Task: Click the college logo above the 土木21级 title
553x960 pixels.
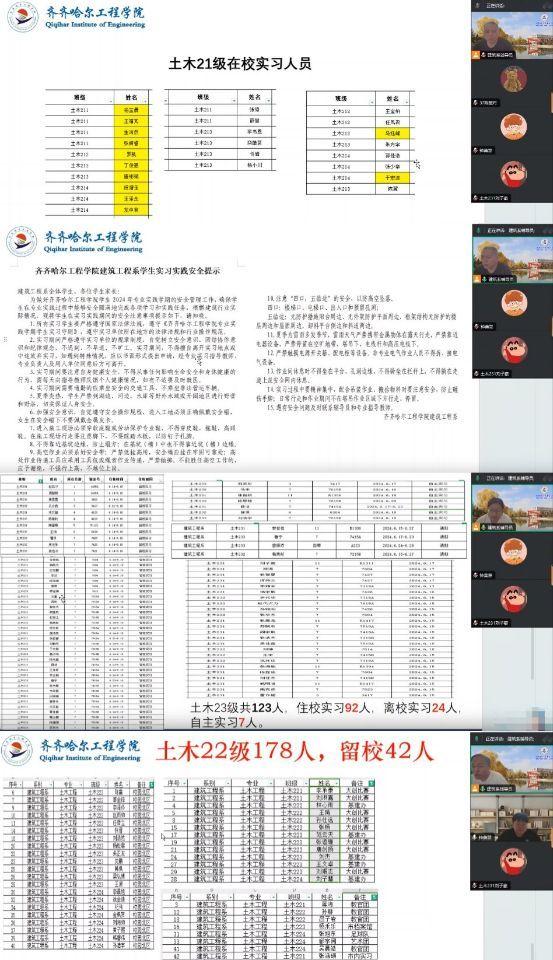Action: pos(23,17)
